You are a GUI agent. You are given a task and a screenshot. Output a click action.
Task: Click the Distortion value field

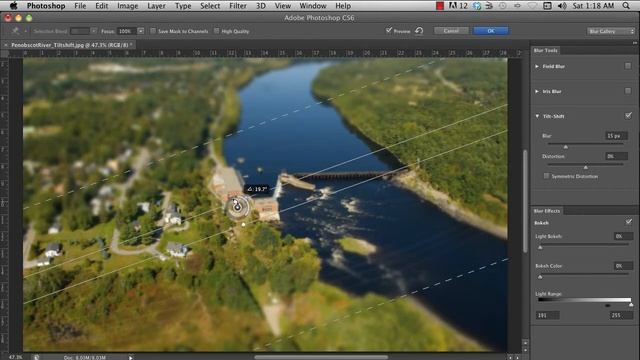tap(616, 156)
